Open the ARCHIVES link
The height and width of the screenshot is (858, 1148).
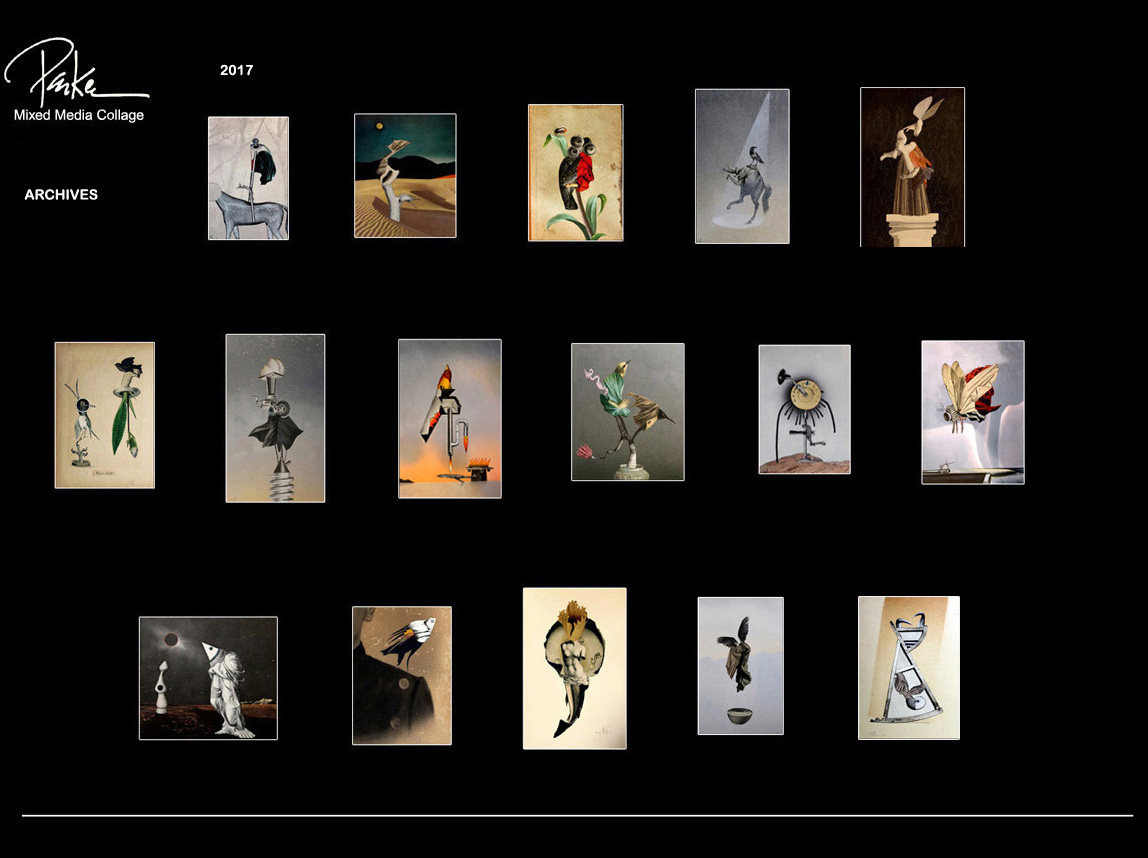pos(61,195)
